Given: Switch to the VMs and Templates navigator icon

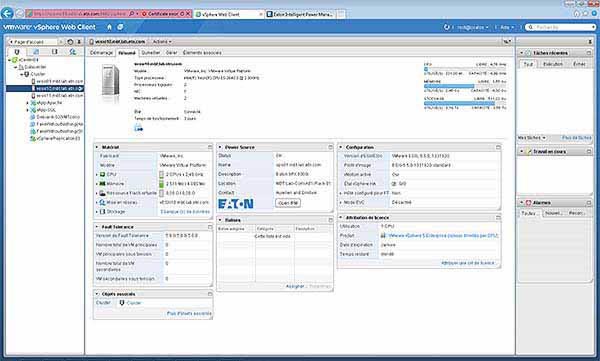Looking at the screenshot, I should 36,51.
